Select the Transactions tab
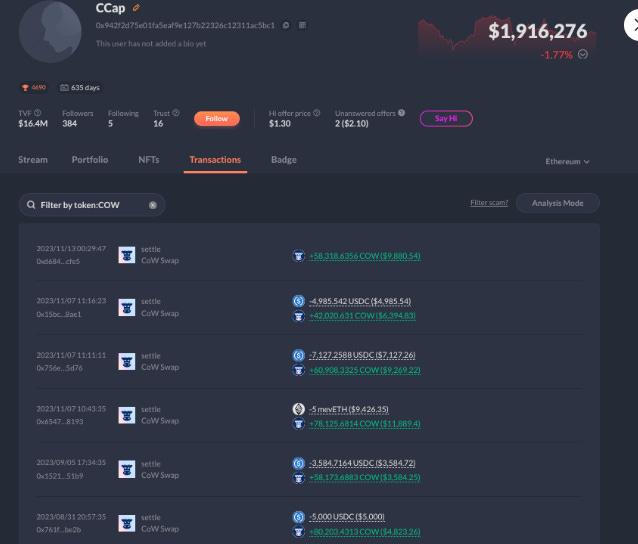 point(215,160)
